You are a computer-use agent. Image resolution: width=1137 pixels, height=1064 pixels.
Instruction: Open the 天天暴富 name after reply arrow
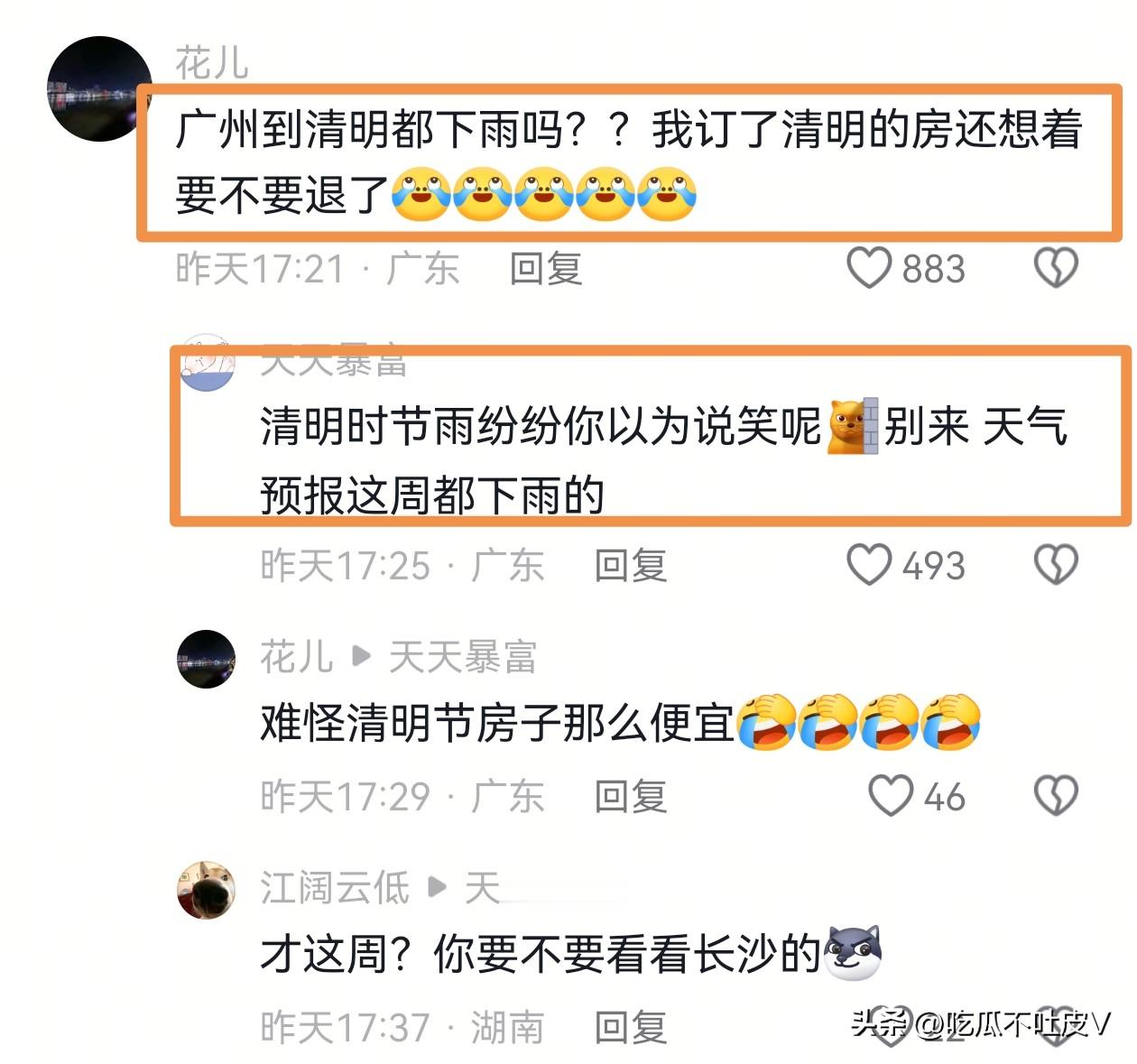(x=463, y=657)
